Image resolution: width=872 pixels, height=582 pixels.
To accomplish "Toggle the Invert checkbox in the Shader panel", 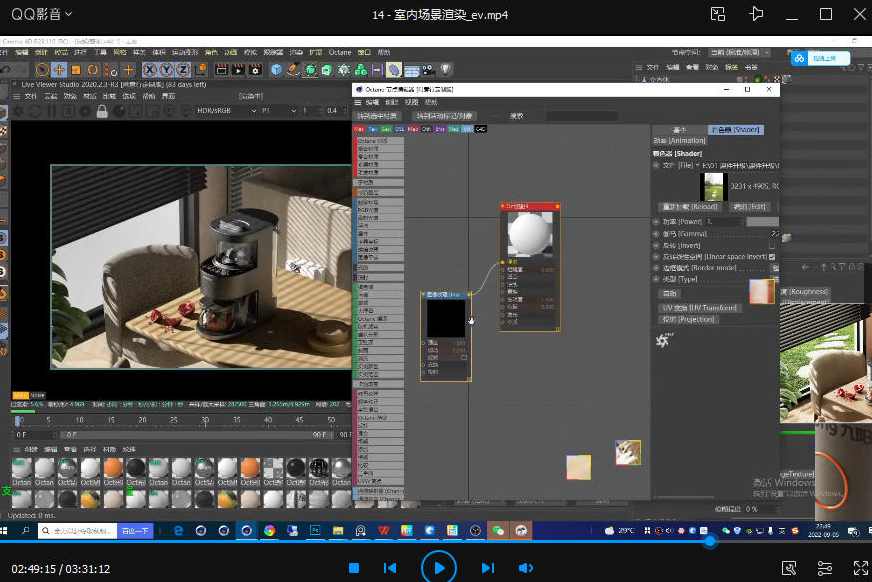I will (774, 245).
